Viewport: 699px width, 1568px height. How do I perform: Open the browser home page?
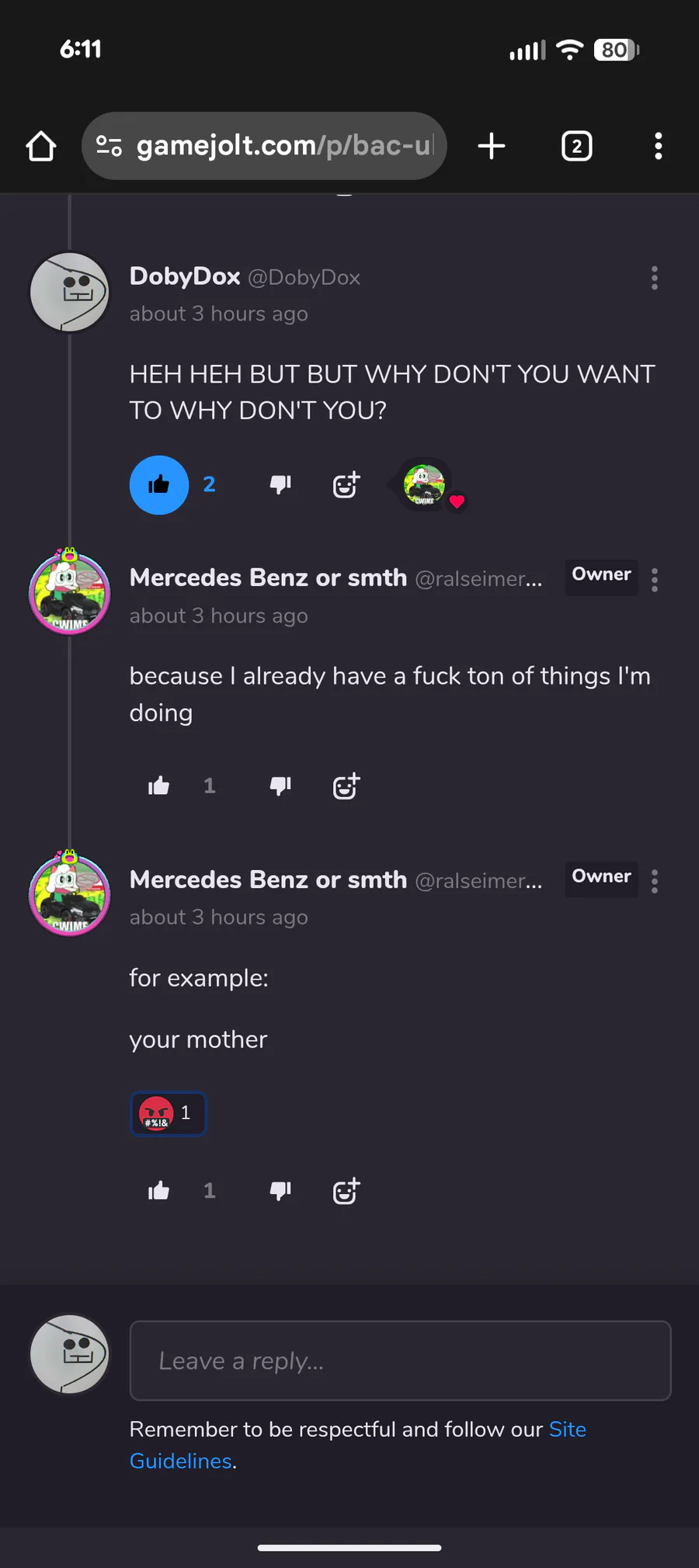click(x=41, y=146)
